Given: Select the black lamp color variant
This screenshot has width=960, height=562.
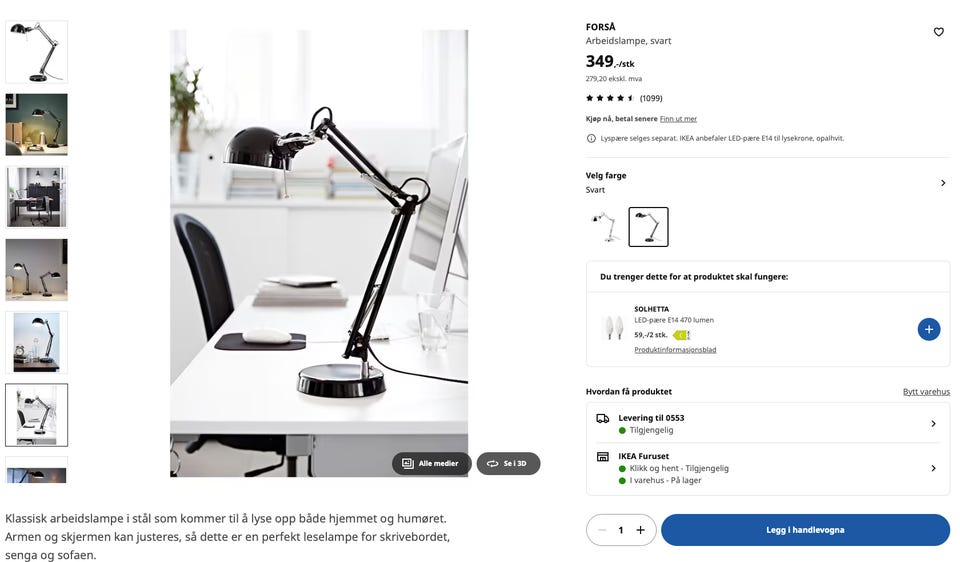Looking at the screenshot, I should click(x=648, y=227).
